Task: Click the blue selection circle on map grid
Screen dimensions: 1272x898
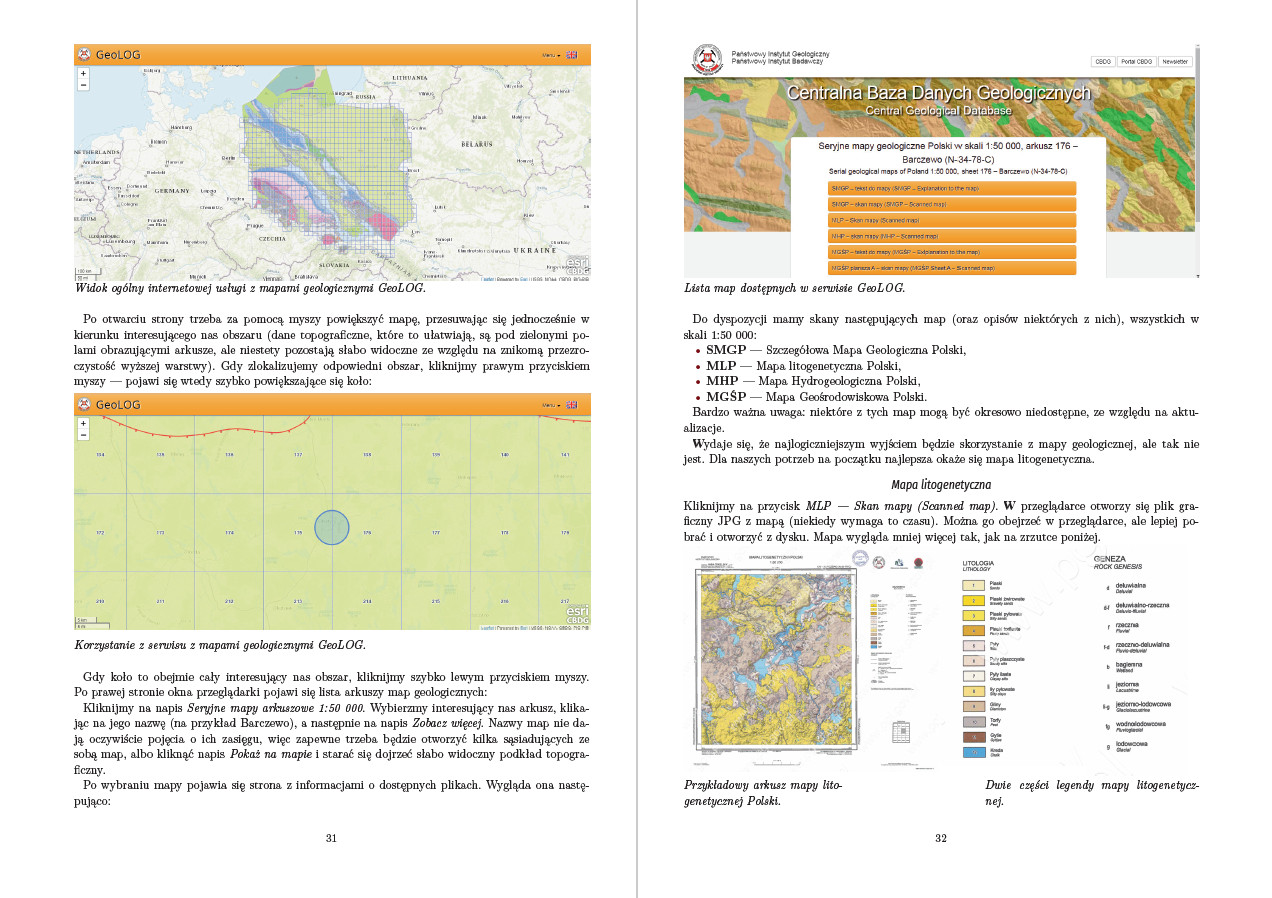Action: point(331,527)
